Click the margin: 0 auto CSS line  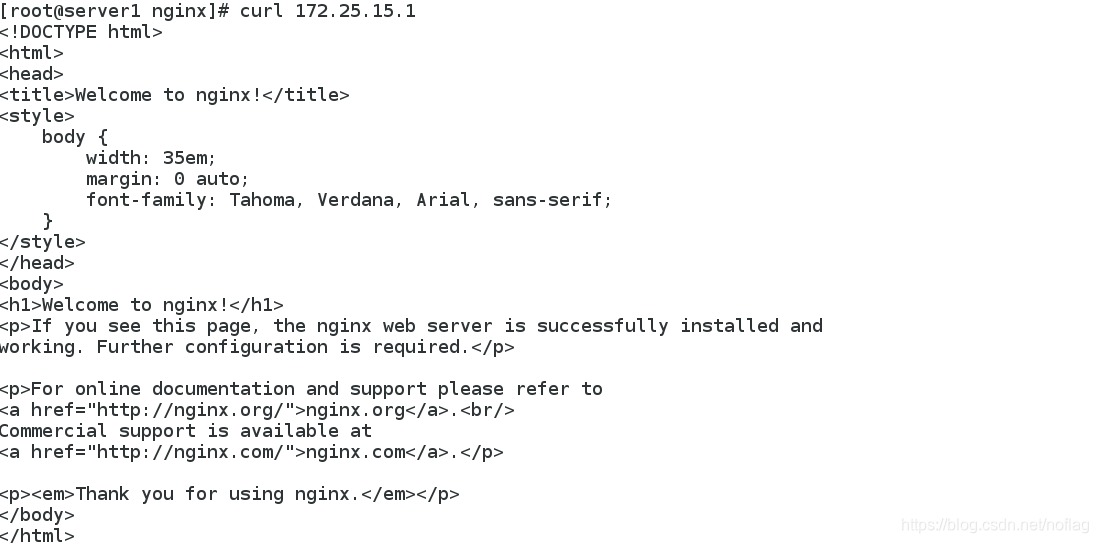(167, 179)
